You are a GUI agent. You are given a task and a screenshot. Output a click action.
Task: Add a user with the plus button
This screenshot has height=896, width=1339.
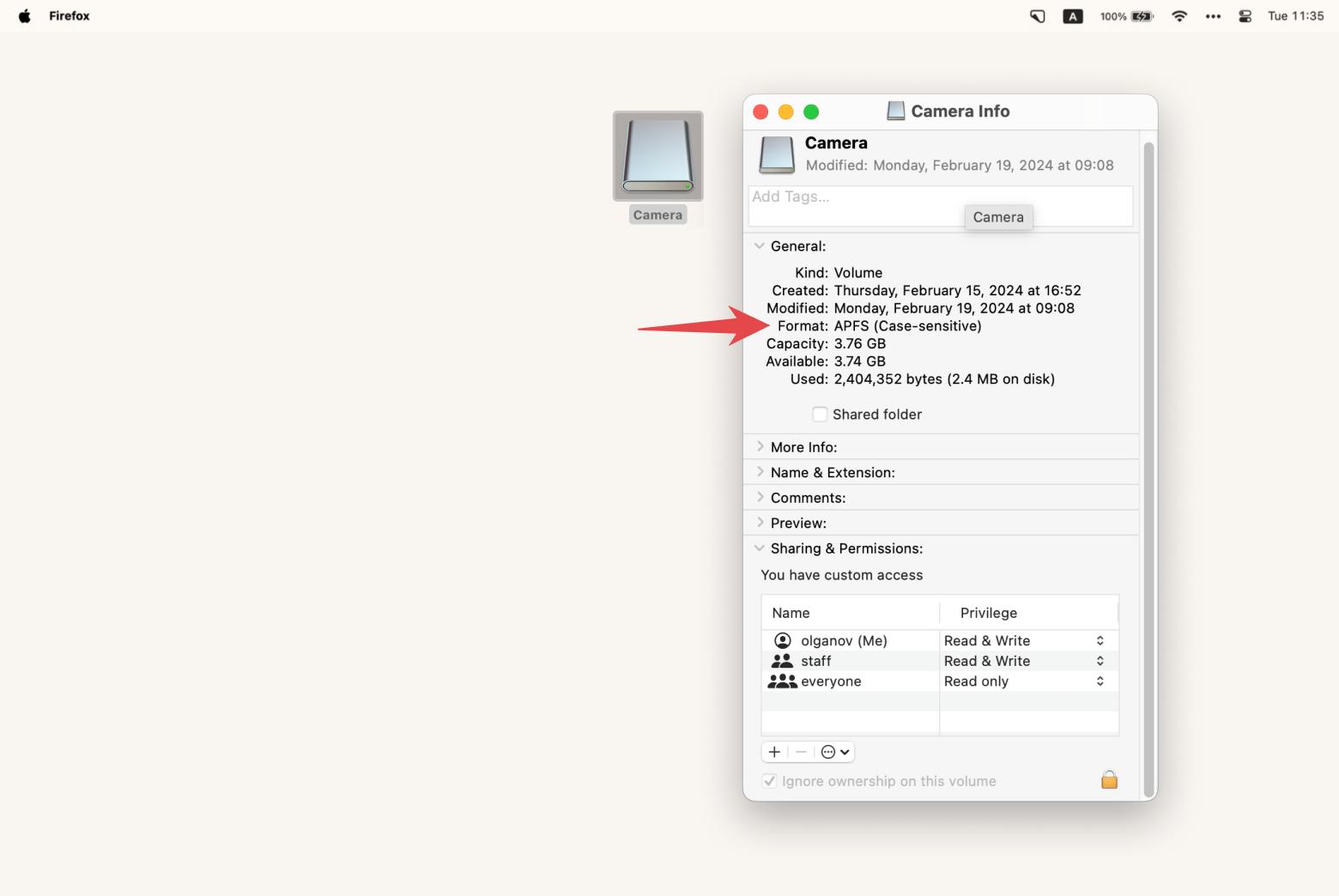(774, 752)
